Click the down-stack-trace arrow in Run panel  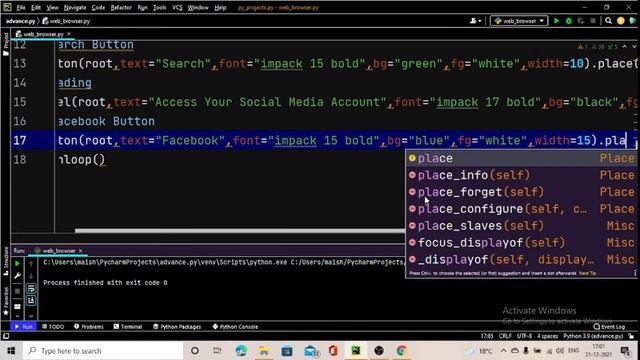pos(31,276)
